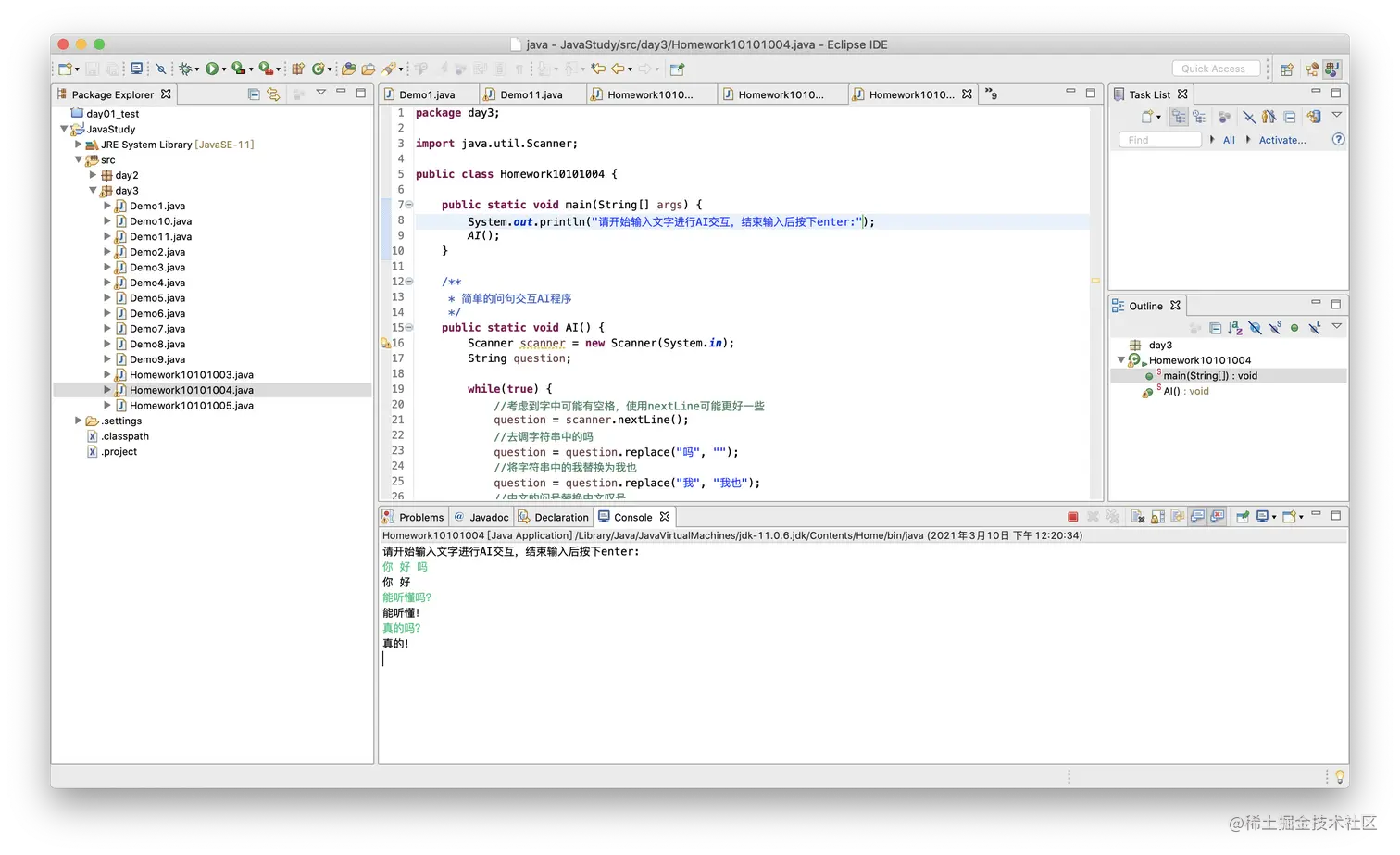Switch to Demo1.java editor tab
The height and width of the screenshot is (855, 1400).
427,94
